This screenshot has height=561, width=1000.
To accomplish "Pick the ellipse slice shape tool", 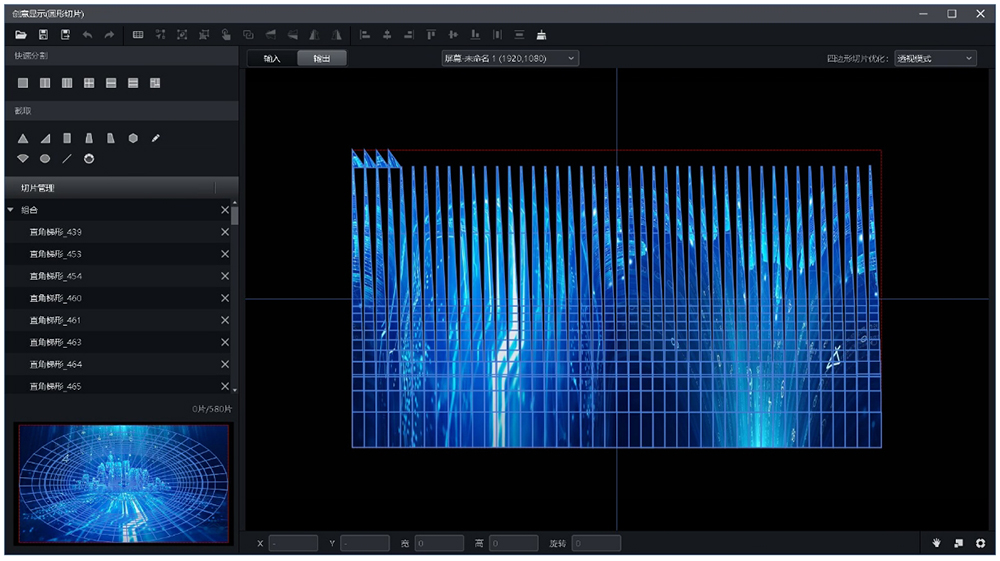I will (45, 159).
